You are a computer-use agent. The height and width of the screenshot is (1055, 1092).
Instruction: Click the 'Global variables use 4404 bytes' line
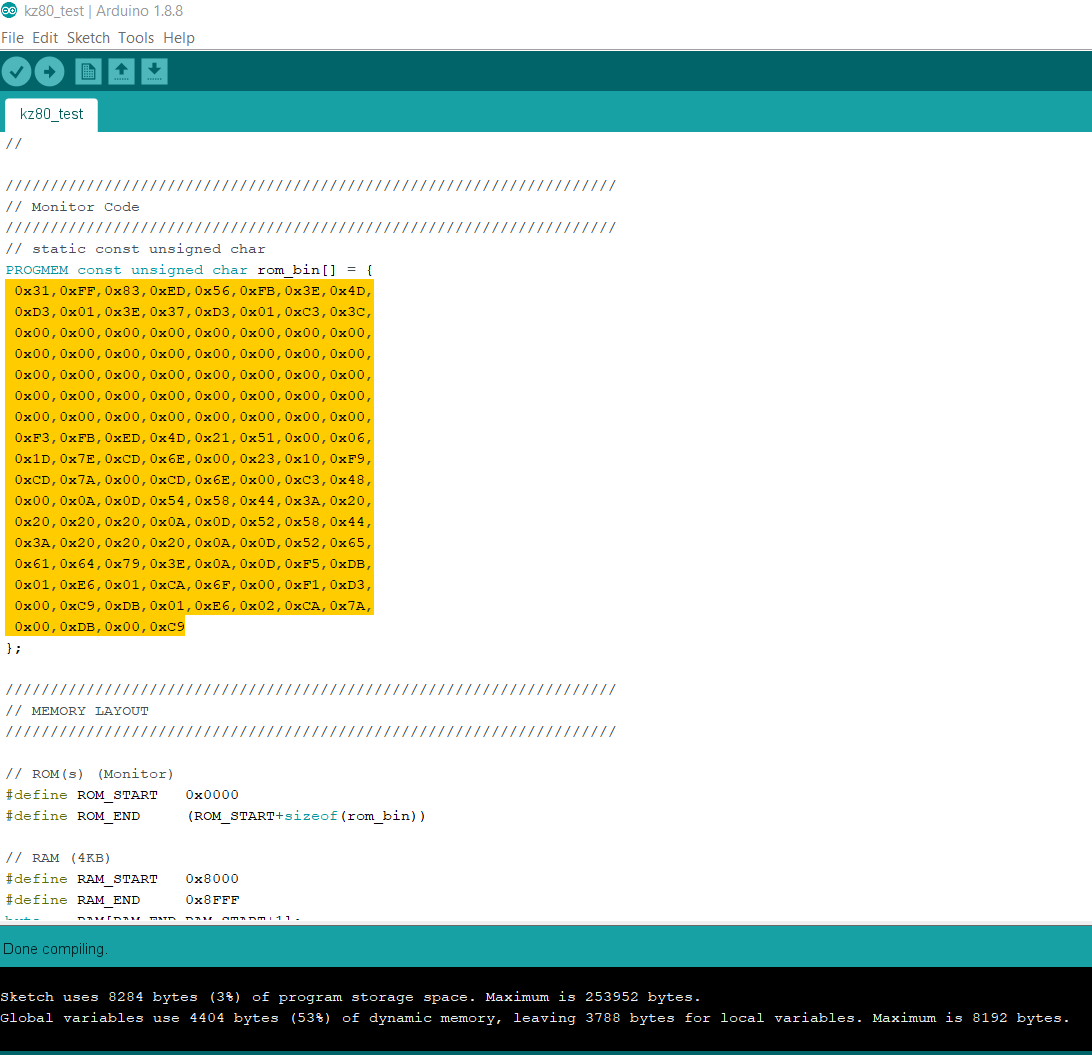(535, 1017)
